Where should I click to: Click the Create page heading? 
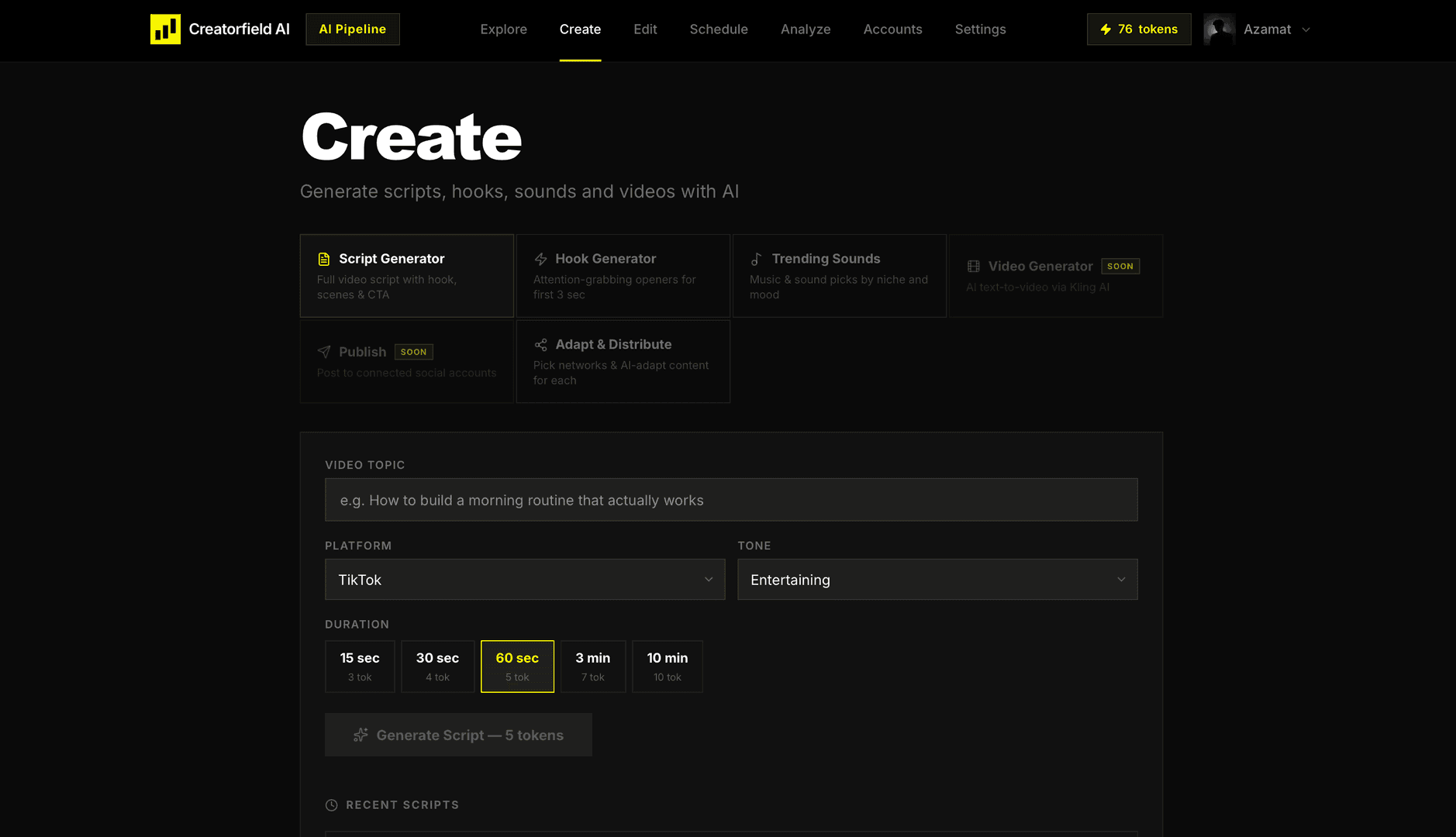click(x=411, y=137)
